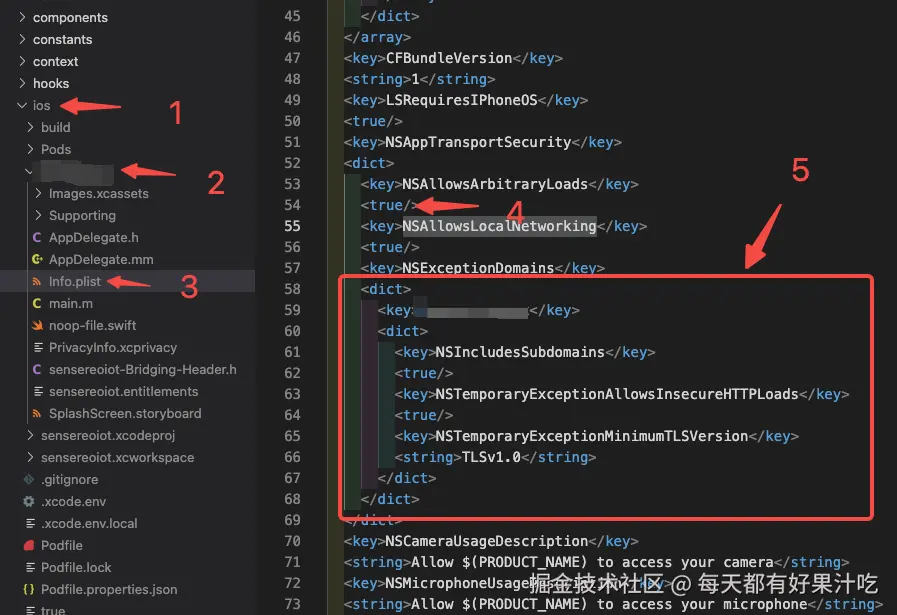Click the file icon beside .xcode.env.local
The image size is (897, 615).
tap(30, 523)
